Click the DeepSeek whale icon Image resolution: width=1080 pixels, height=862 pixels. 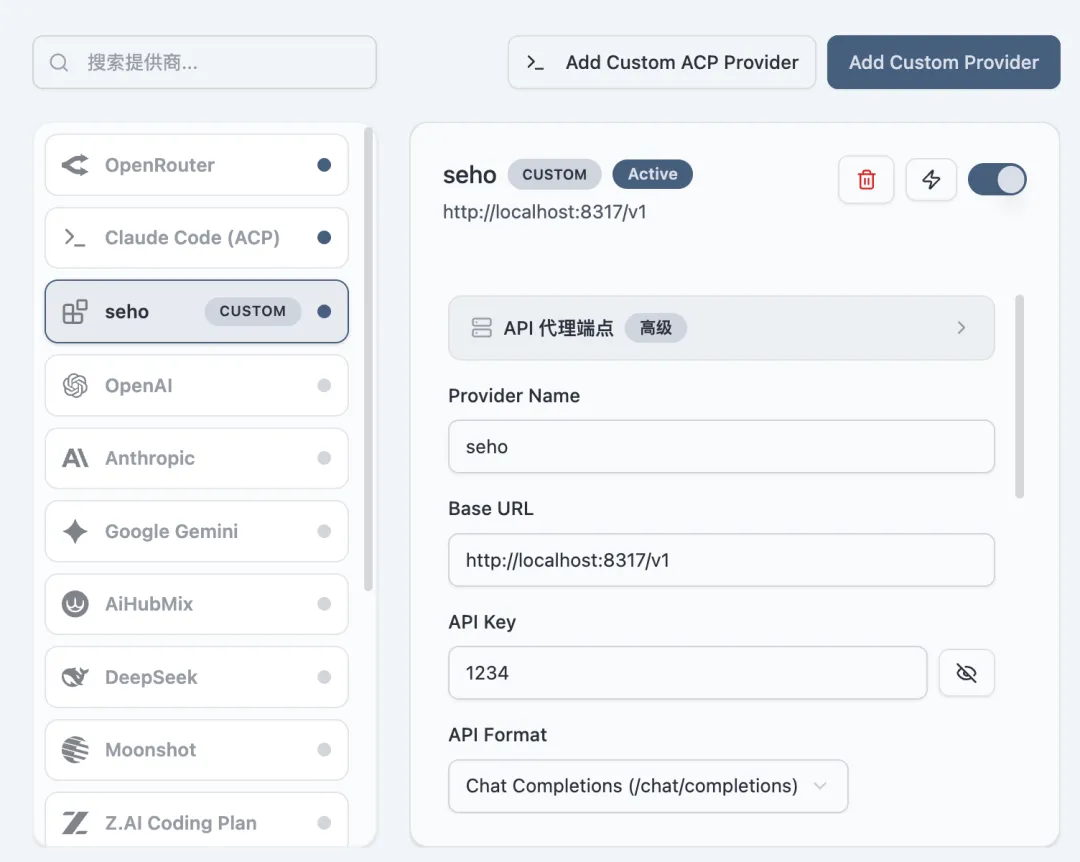click(75, 677)
